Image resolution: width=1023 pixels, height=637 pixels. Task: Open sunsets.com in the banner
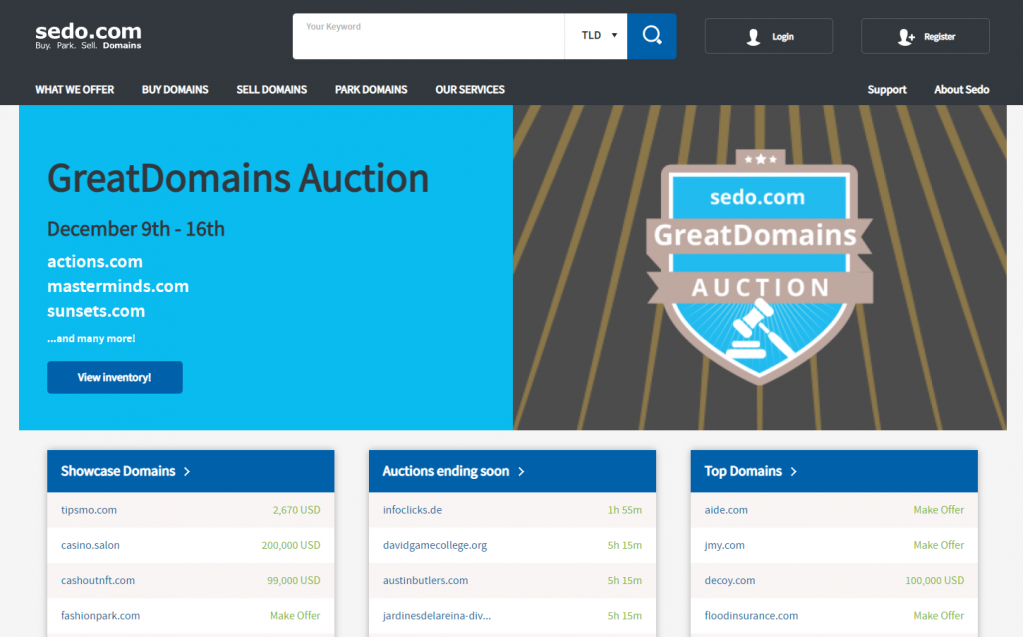pos(96,311)
